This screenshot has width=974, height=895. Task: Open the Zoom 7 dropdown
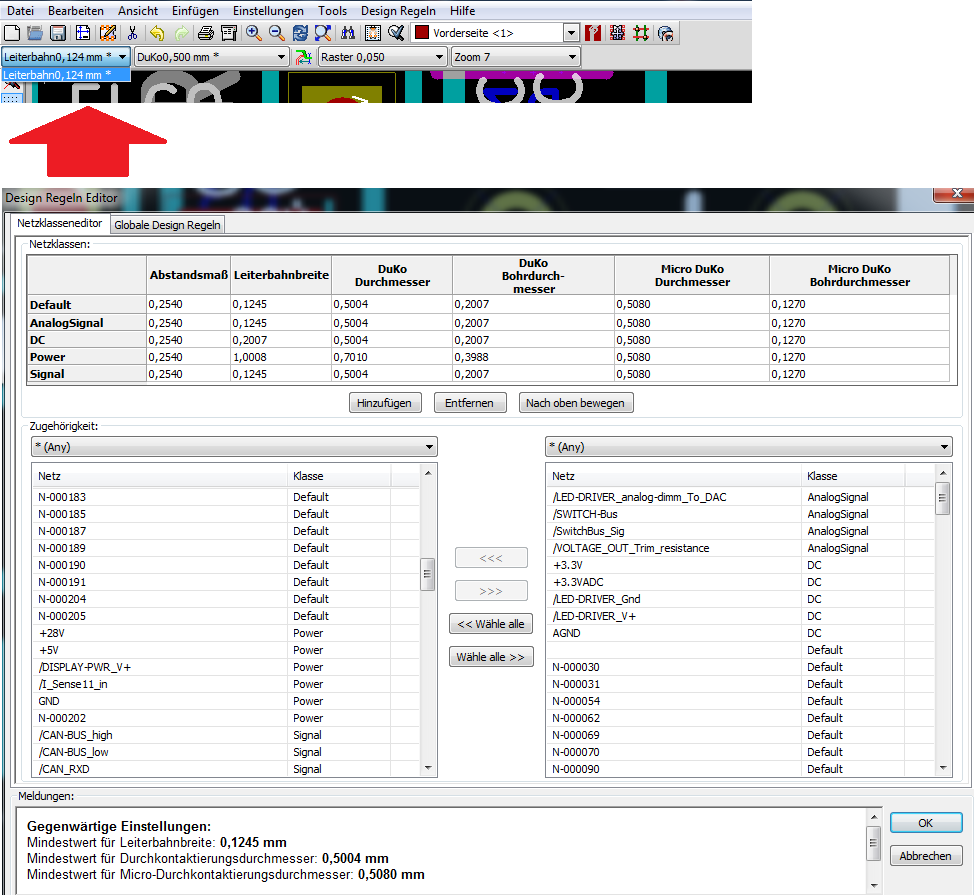[x=516, y=57]
